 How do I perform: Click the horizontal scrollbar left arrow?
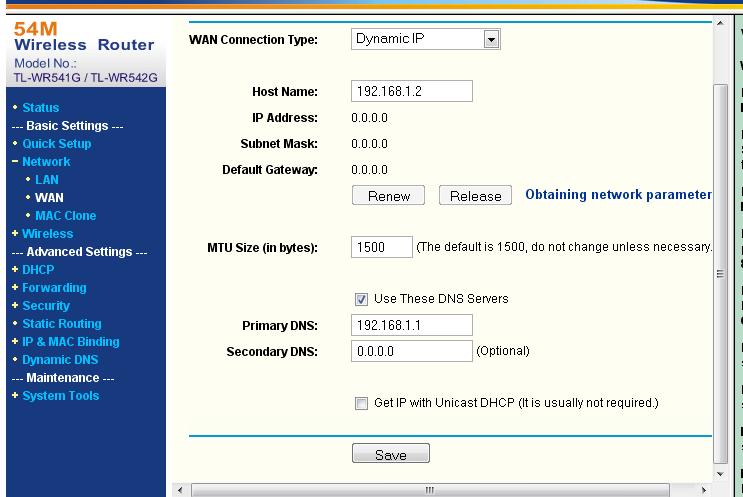tap(180, 490)
